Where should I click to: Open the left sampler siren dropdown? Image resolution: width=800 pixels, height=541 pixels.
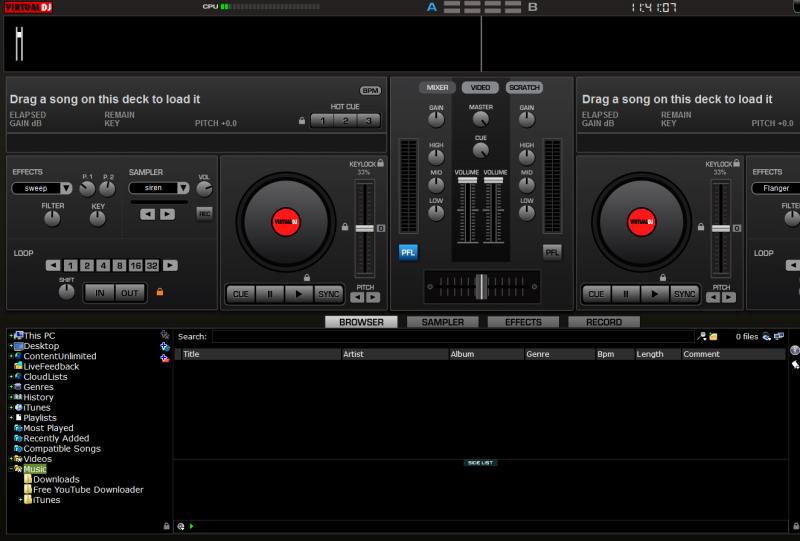coord(183,188)
